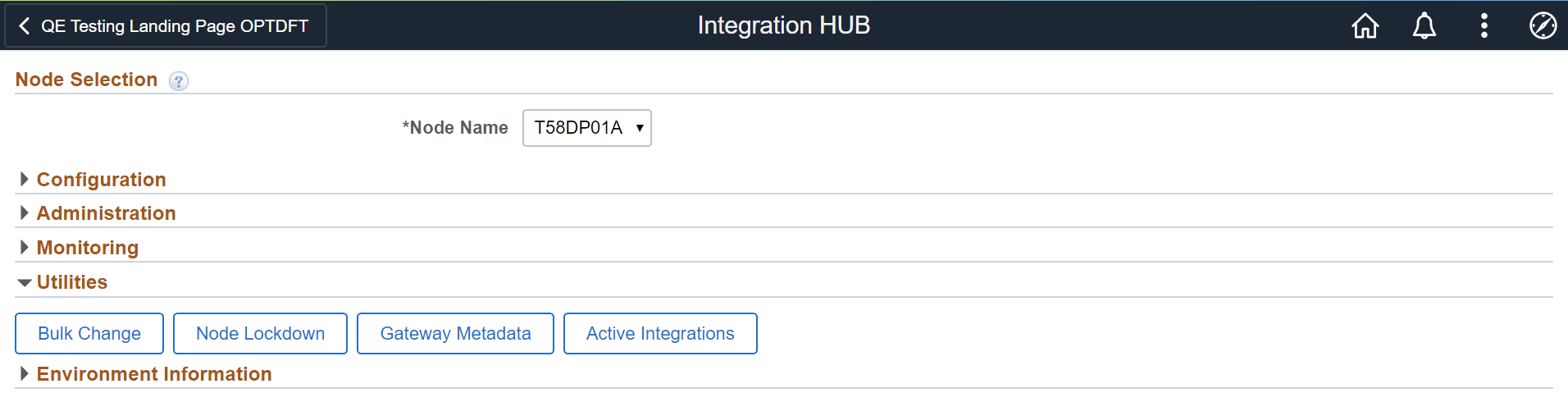1568x402 pixels.
Task: Open the Node Name dropdown
Action: coord(587,128)
